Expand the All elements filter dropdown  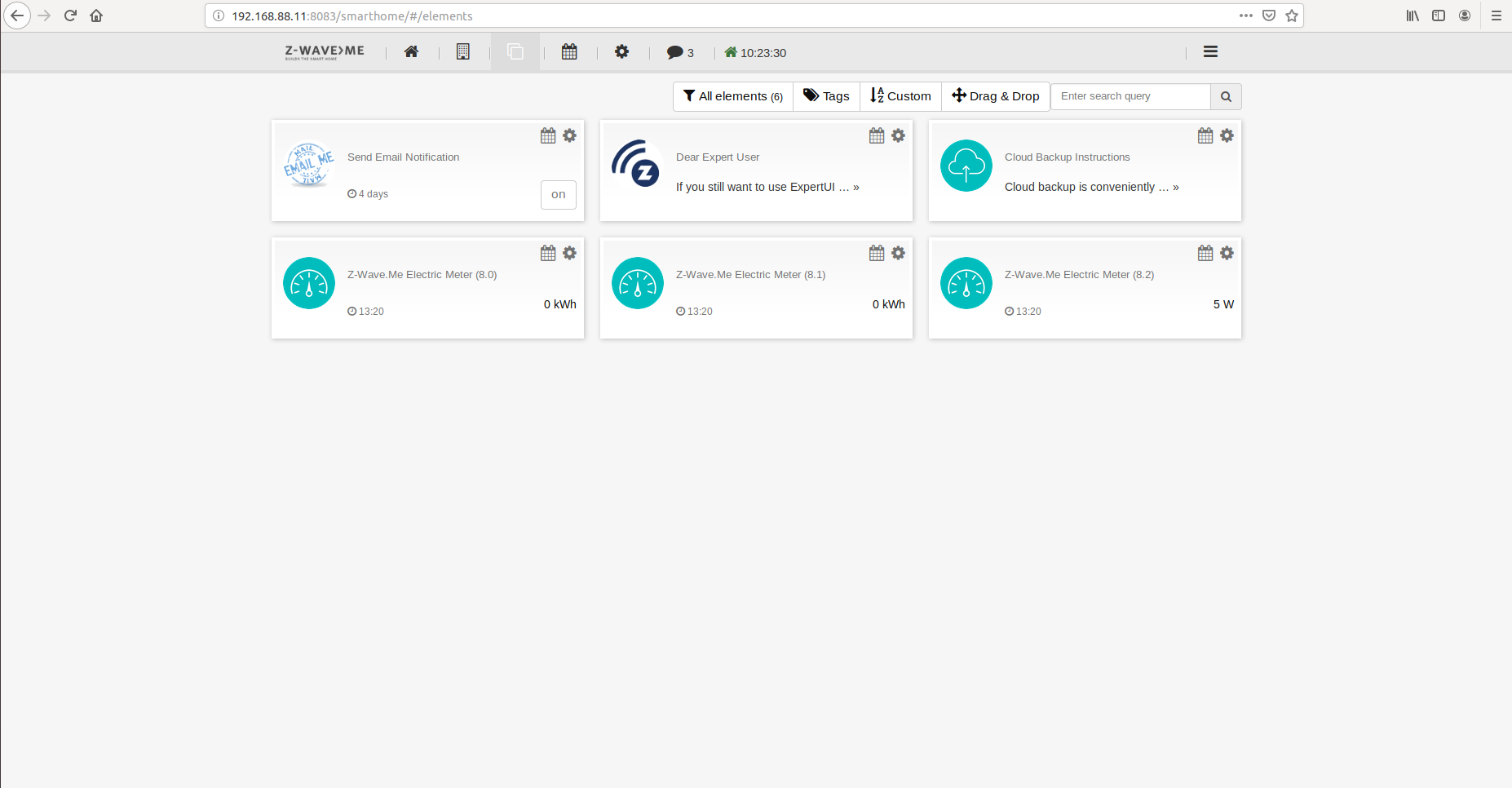pos(732,96)
